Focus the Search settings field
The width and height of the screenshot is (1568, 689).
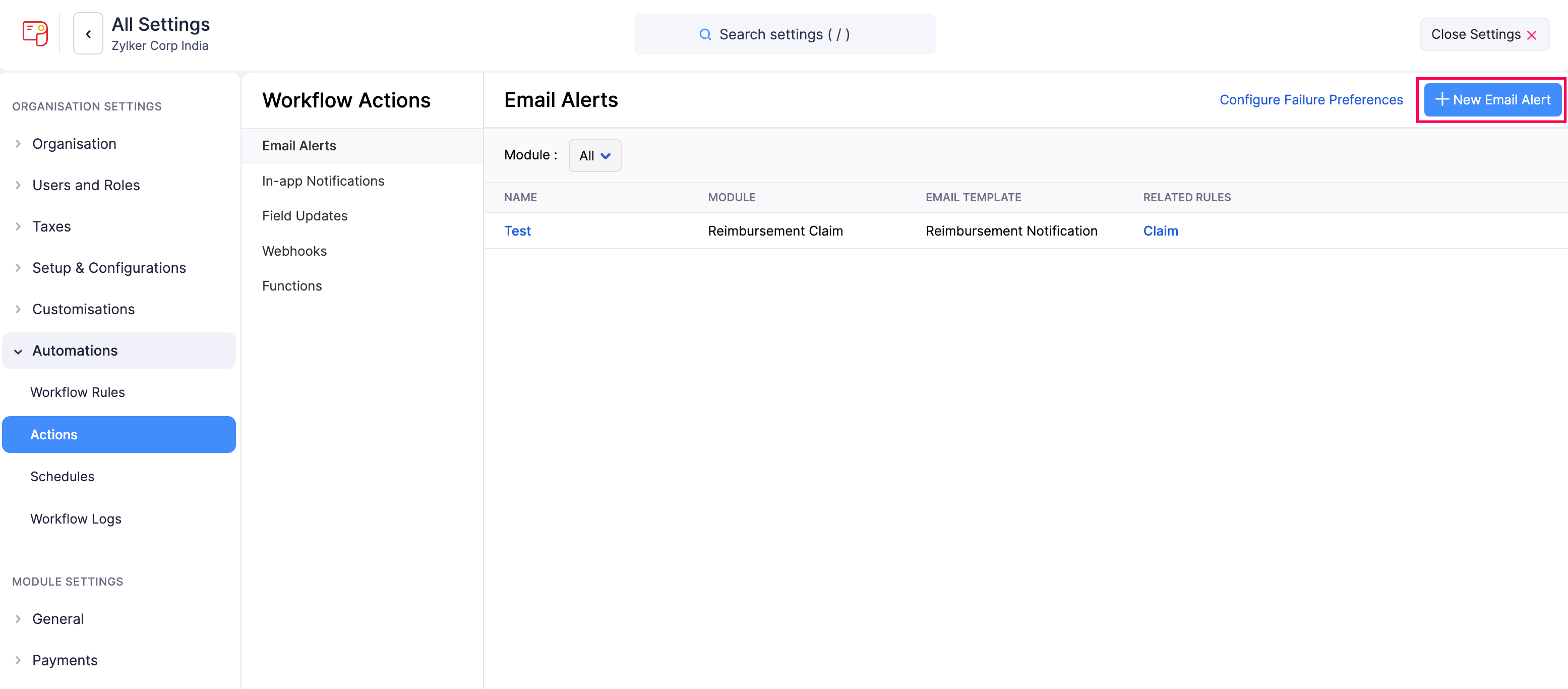click(x=785, y=34)
